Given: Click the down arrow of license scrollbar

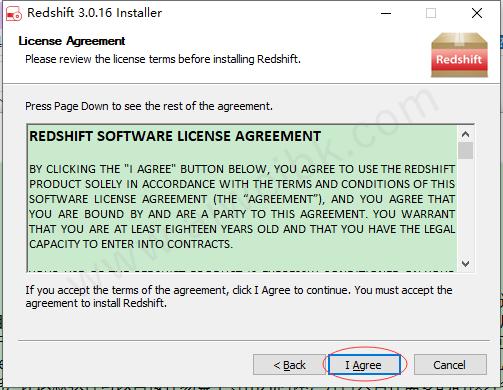Looking at the screenshot, I should [465, 264].
